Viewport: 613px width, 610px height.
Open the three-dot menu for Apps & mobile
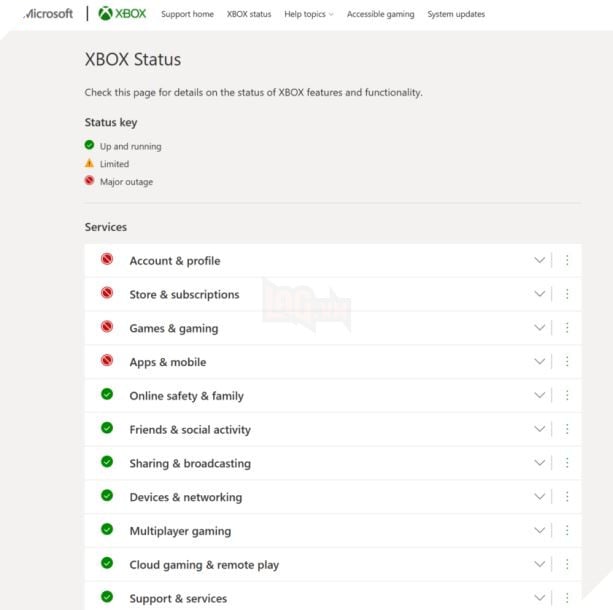point(567,361)
